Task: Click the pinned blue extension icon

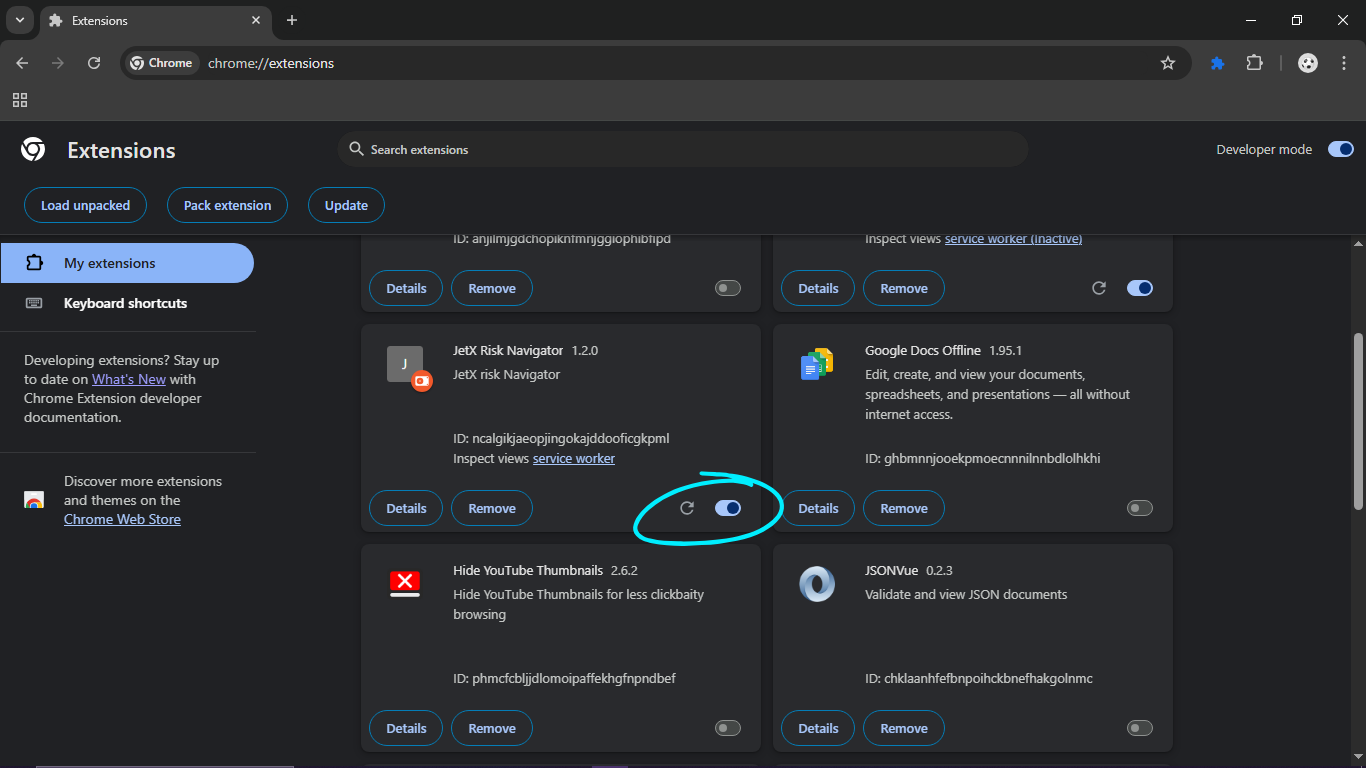Action: 1217,63
